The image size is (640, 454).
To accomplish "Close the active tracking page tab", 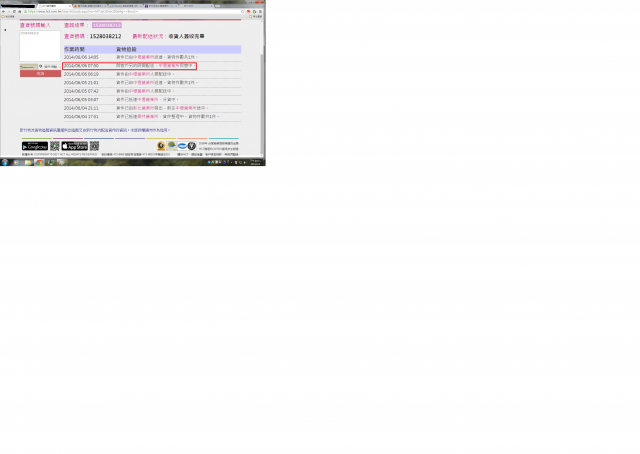I will (x=70, y=6).
